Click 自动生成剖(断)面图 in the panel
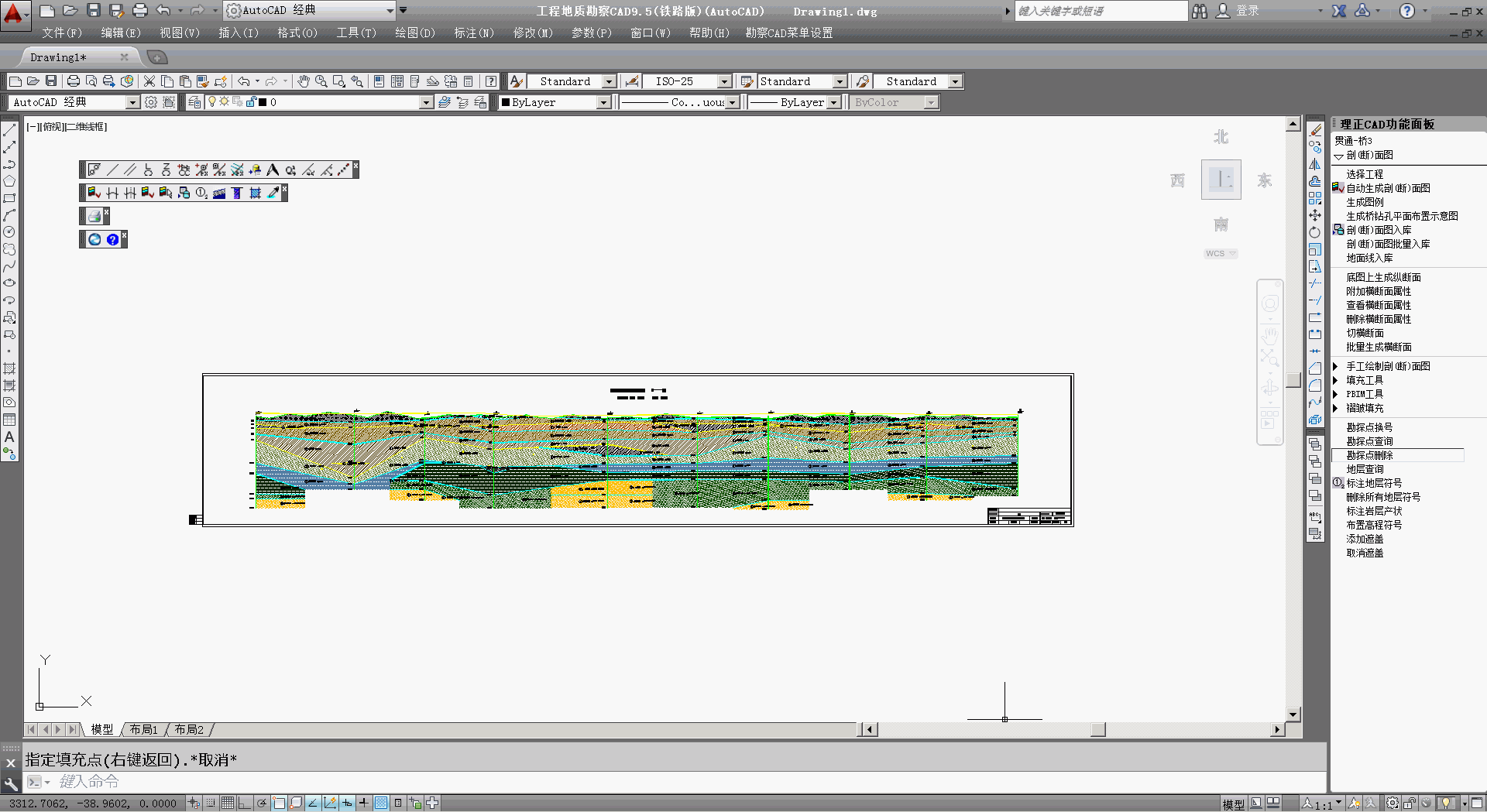Viewport: 1487px width, 812px height. [x=1388, y=188]
